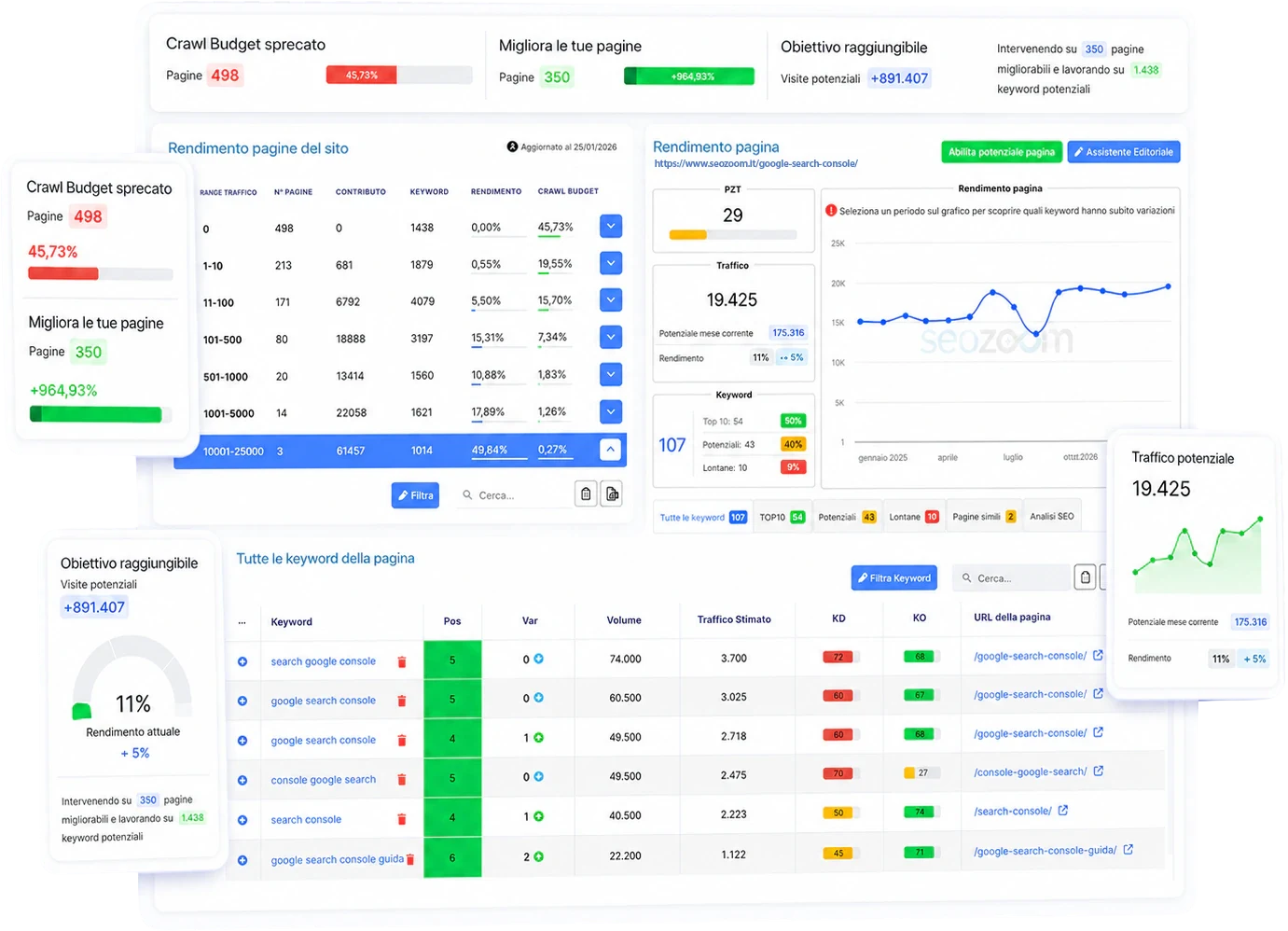This screenshot has width=1288, height=931.
Task: Open /search-console/ external link icon
Action: coord(1063,811)
